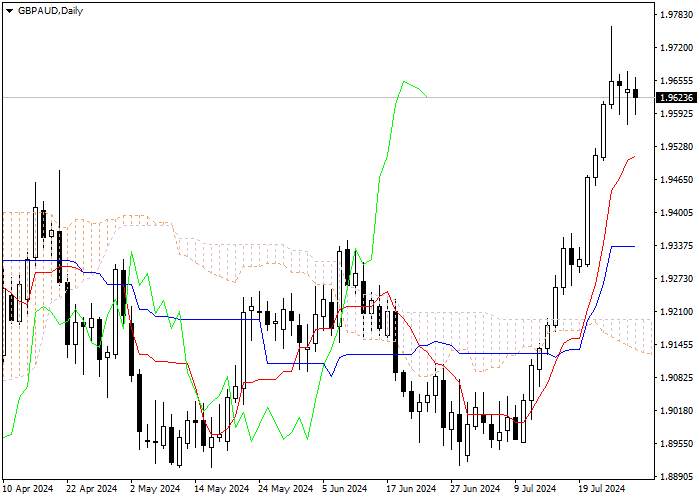Image resolution: width=700 pixels, height=500 pixels.
Task: Select price level 1.97200 on axis
Action: [676, 48]
